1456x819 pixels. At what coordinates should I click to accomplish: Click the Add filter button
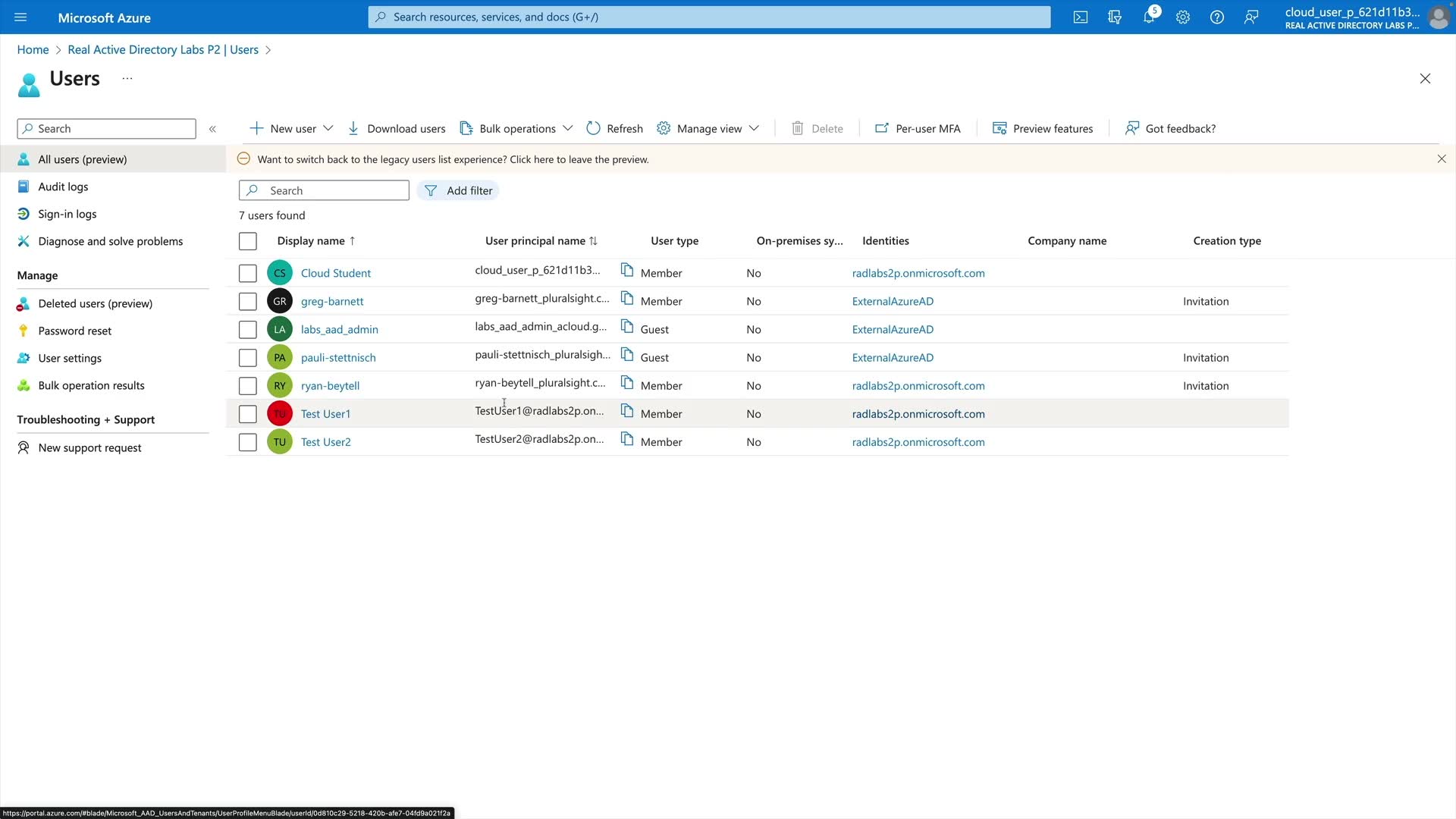point(458,191)
